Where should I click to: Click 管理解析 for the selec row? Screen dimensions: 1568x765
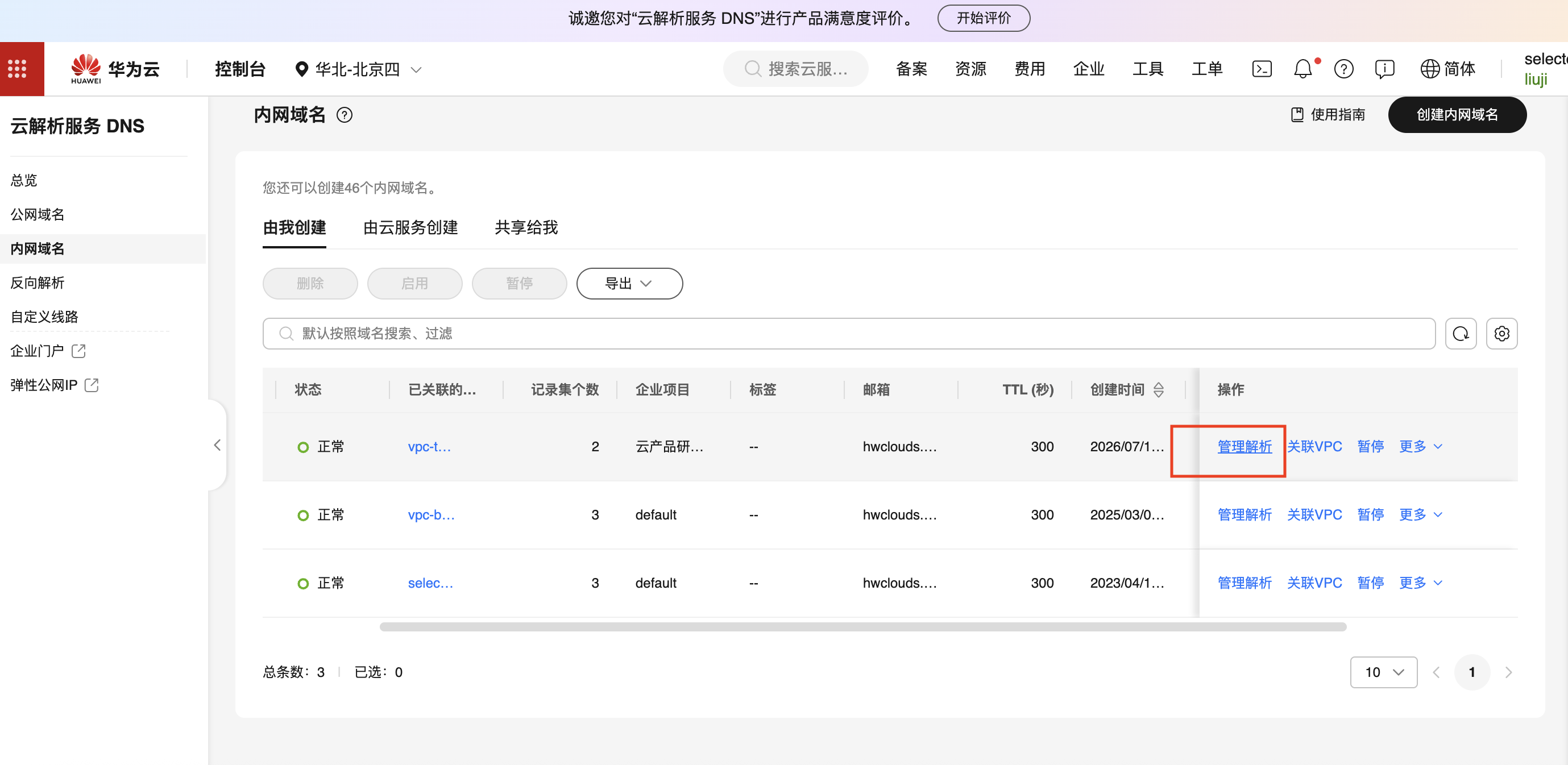pyautogui.click(x=1244, y=583)
